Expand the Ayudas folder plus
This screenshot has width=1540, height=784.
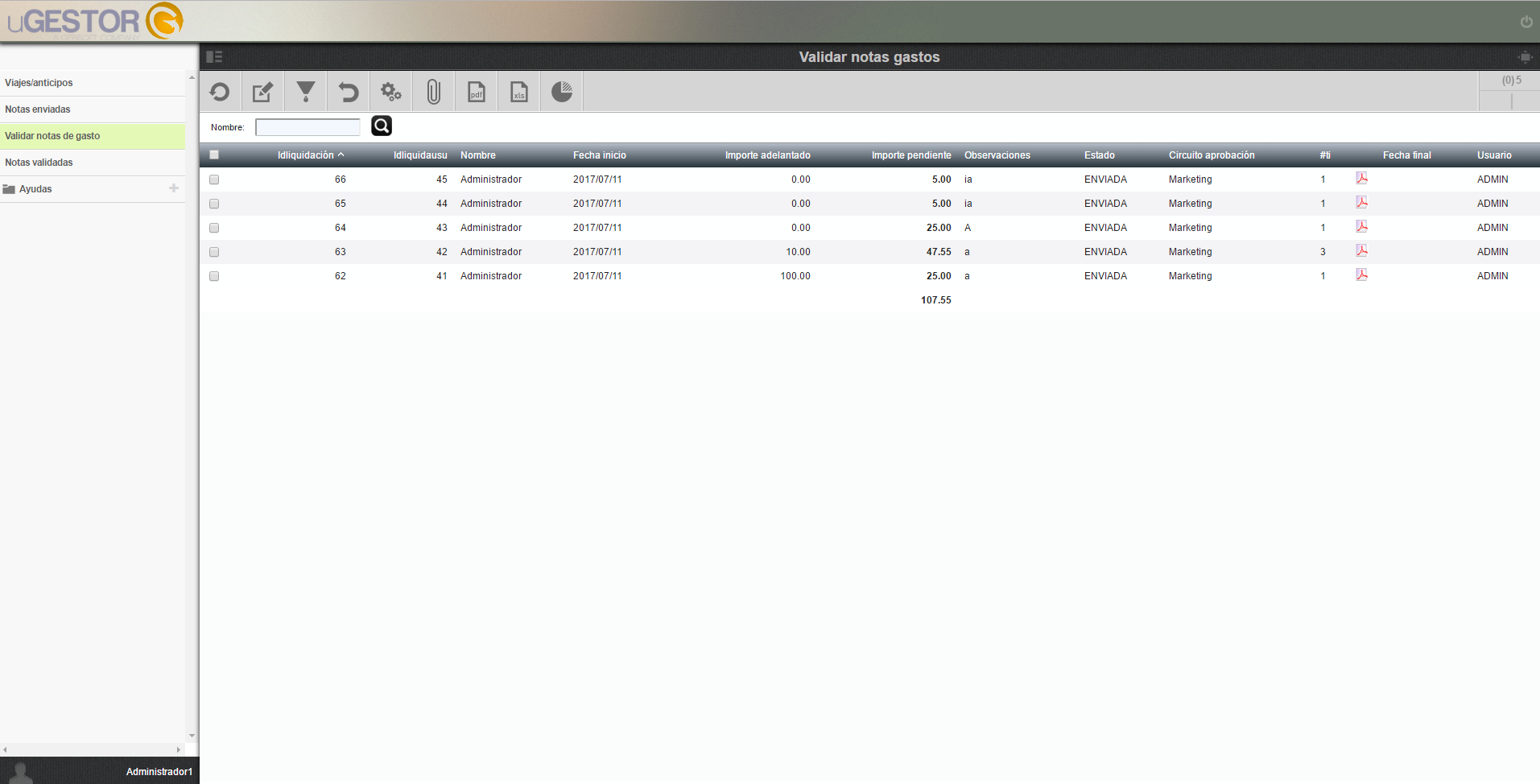tap(173, 188)
